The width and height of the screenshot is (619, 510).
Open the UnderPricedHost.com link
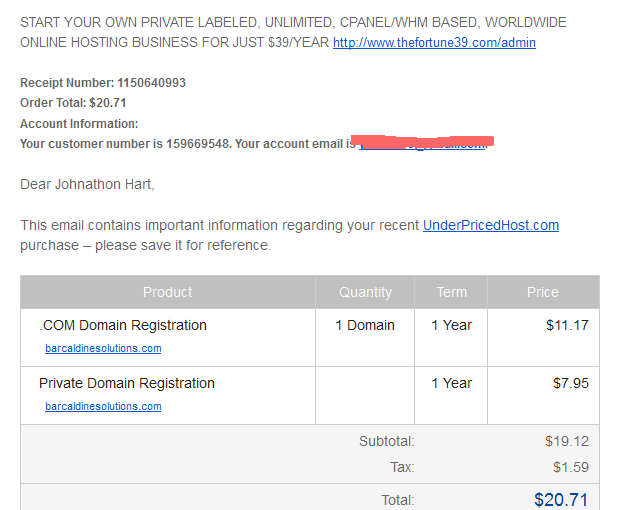pos(491,225)
